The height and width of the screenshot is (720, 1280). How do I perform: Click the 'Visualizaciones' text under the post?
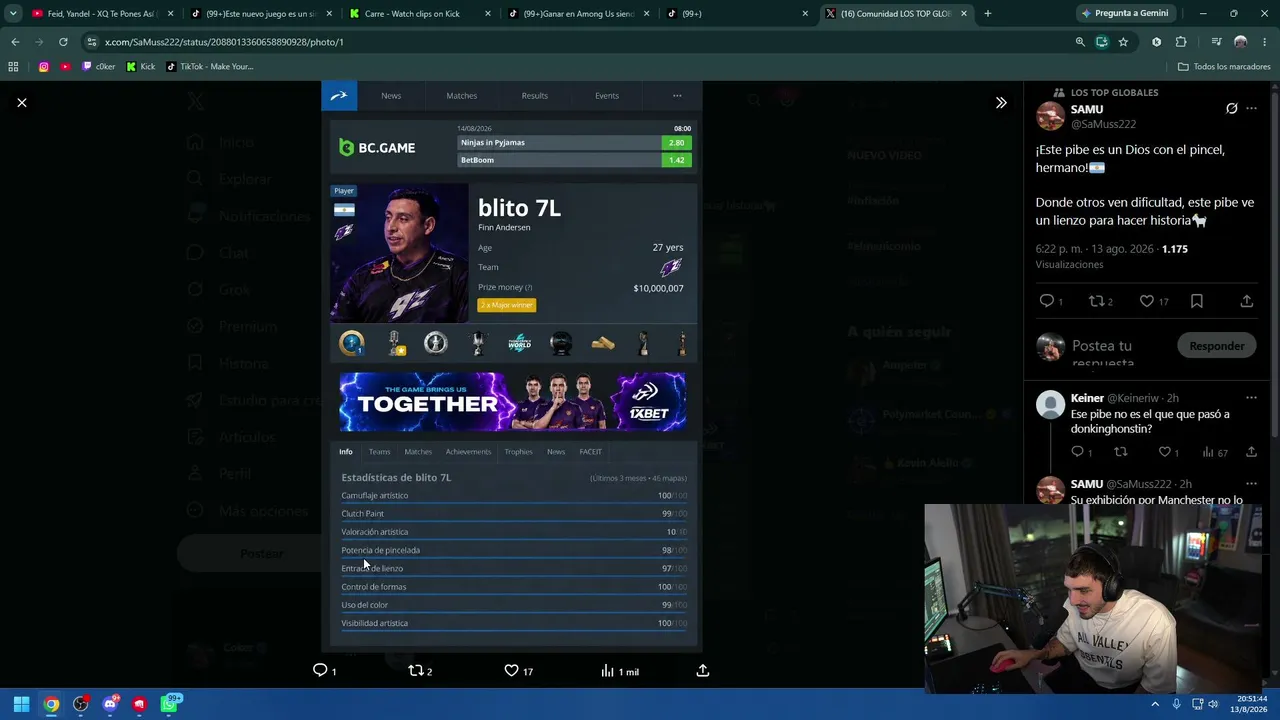(1069, 265)
